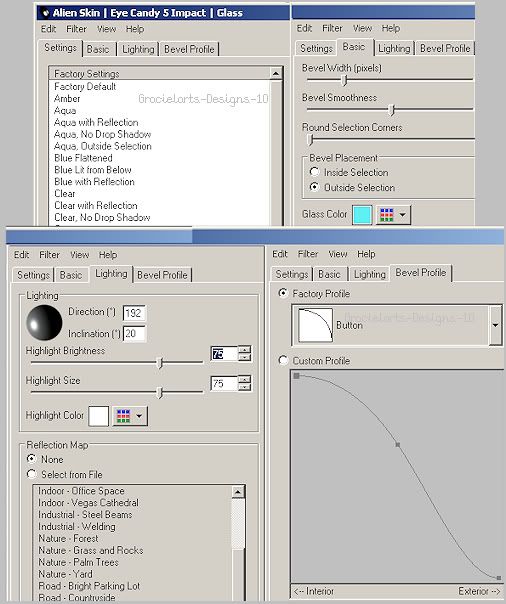Select 'Aqua, No Drop Shadow' preset
Screen dimensions: 506x604
pos(102,134)
